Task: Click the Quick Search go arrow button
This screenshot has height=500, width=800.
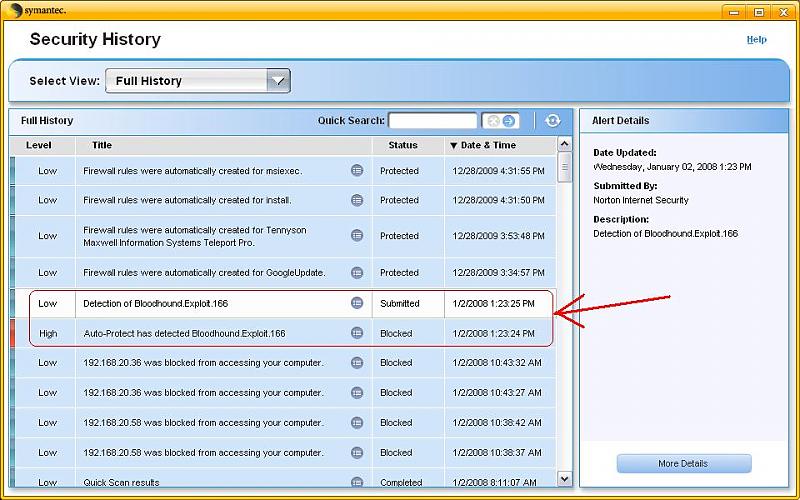Action: 509,121
